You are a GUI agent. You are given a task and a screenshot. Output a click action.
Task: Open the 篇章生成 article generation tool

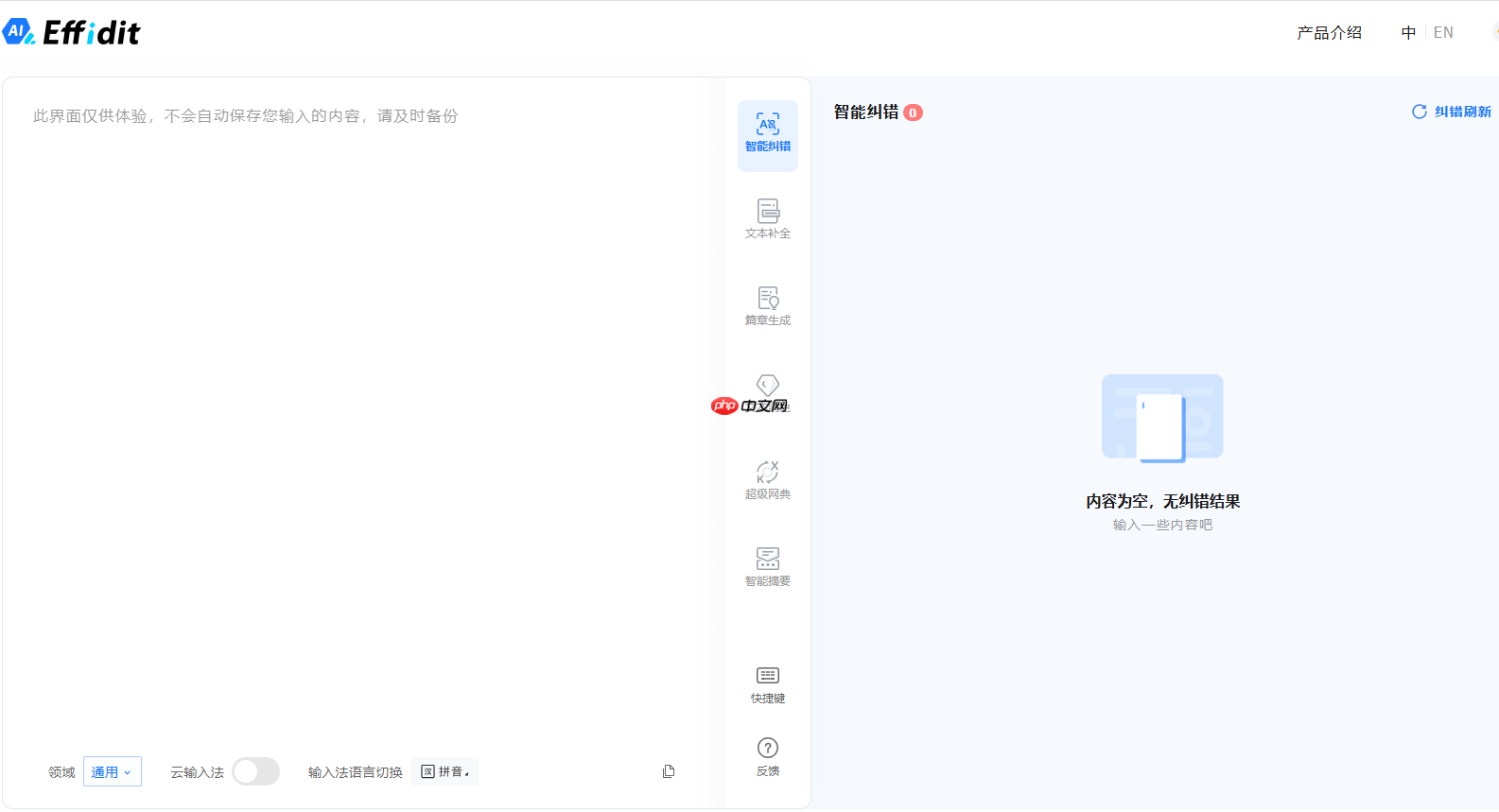(767, 306)
